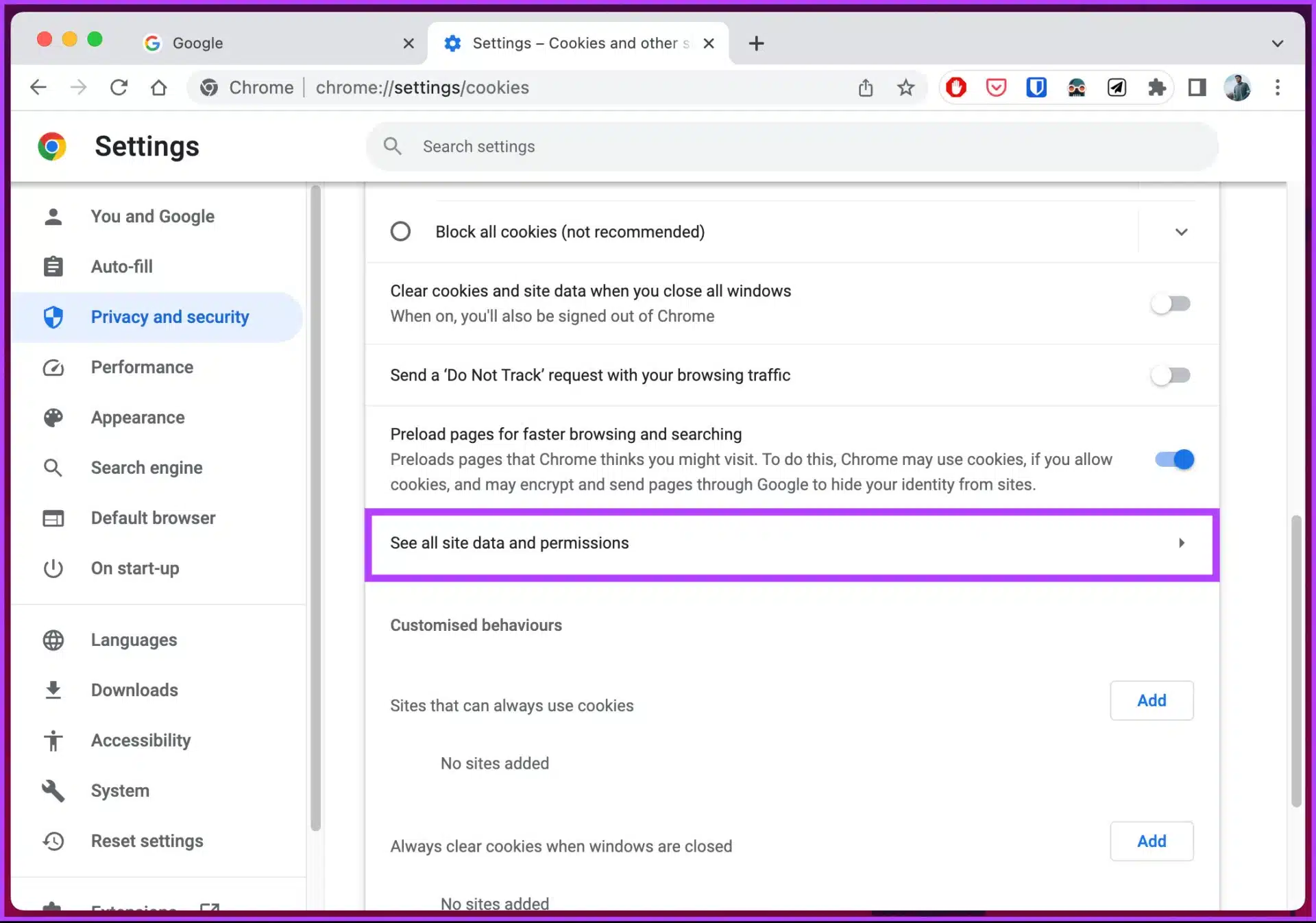Select the Block all cookies radio button
Viewport: 1316px width, 923px height.
[400, 231]
